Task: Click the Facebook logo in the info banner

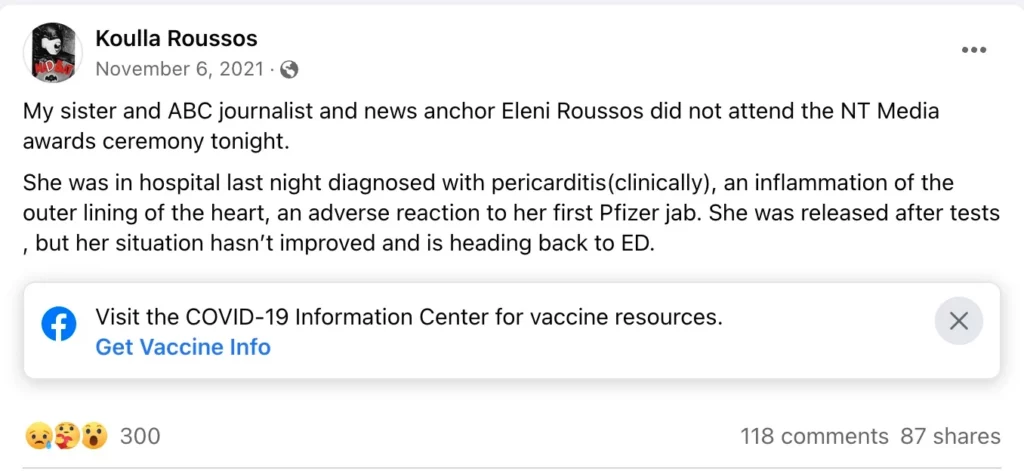Action: (x=59, y=325)
